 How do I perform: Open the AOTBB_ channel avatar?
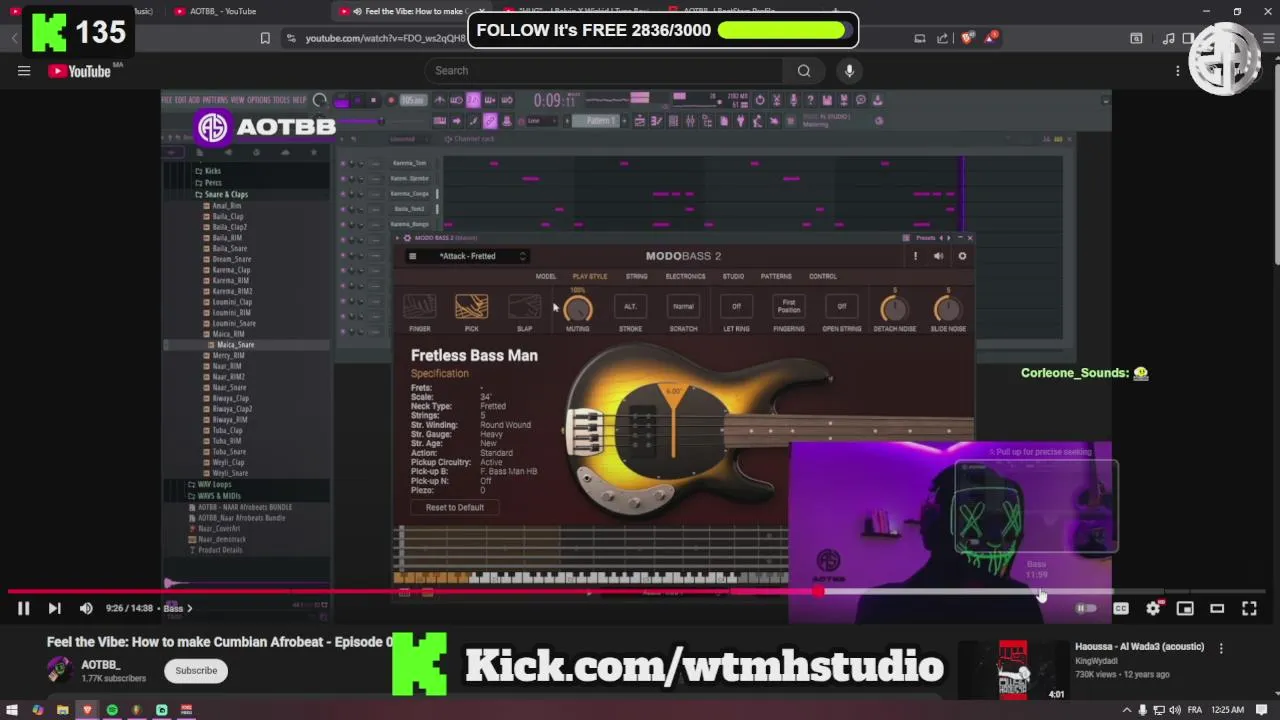tap(59, 670)
